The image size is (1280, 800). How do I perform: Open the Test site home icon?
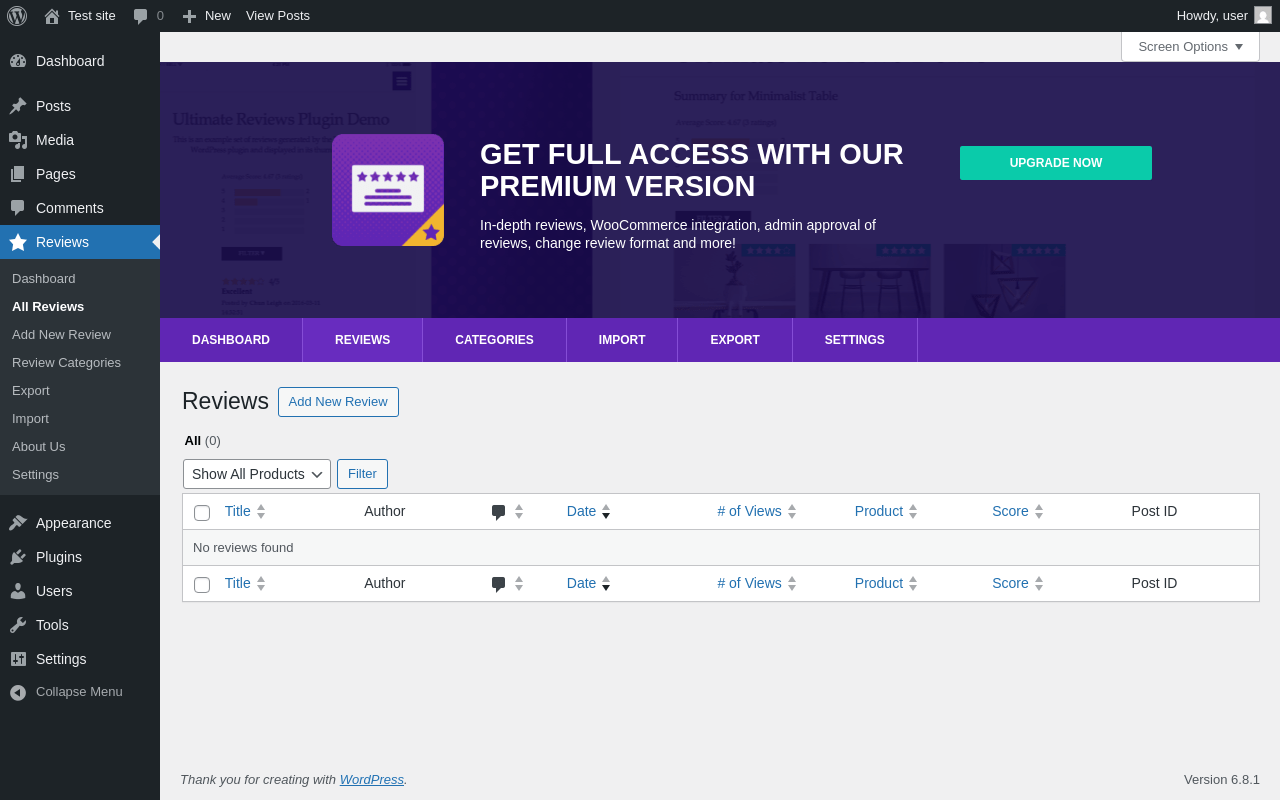pyautogui.click(x=52, y=16)
